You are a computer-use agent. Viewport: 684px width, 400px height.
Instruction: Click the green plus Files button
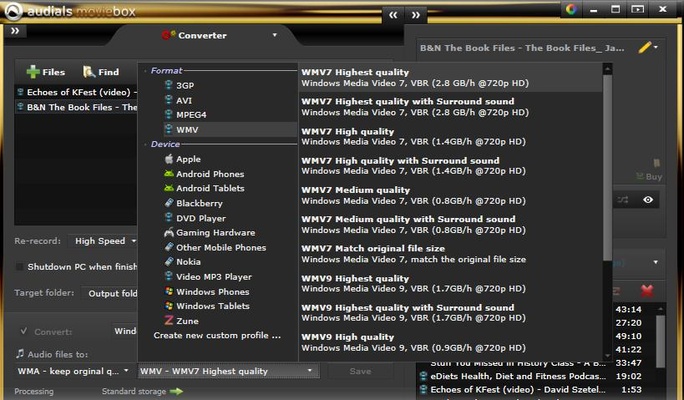pos(46,72)
